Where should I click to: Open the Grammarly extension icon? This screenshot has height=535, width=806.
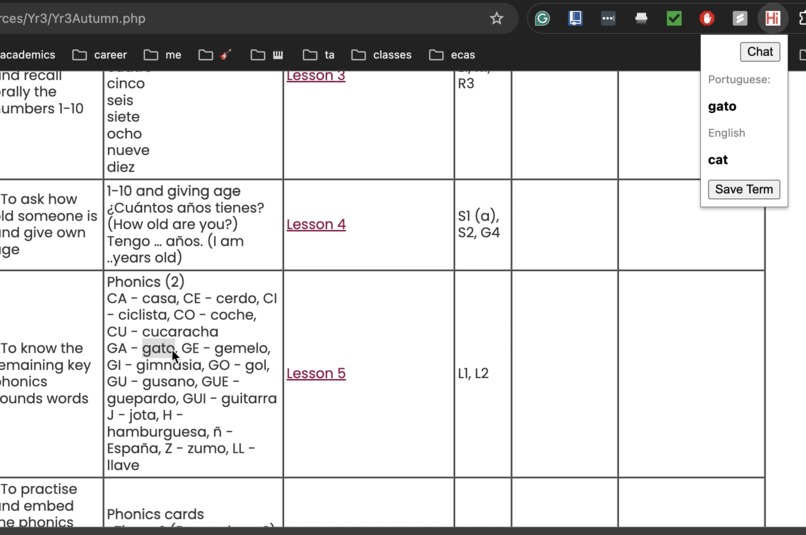(x=542, y=19)
